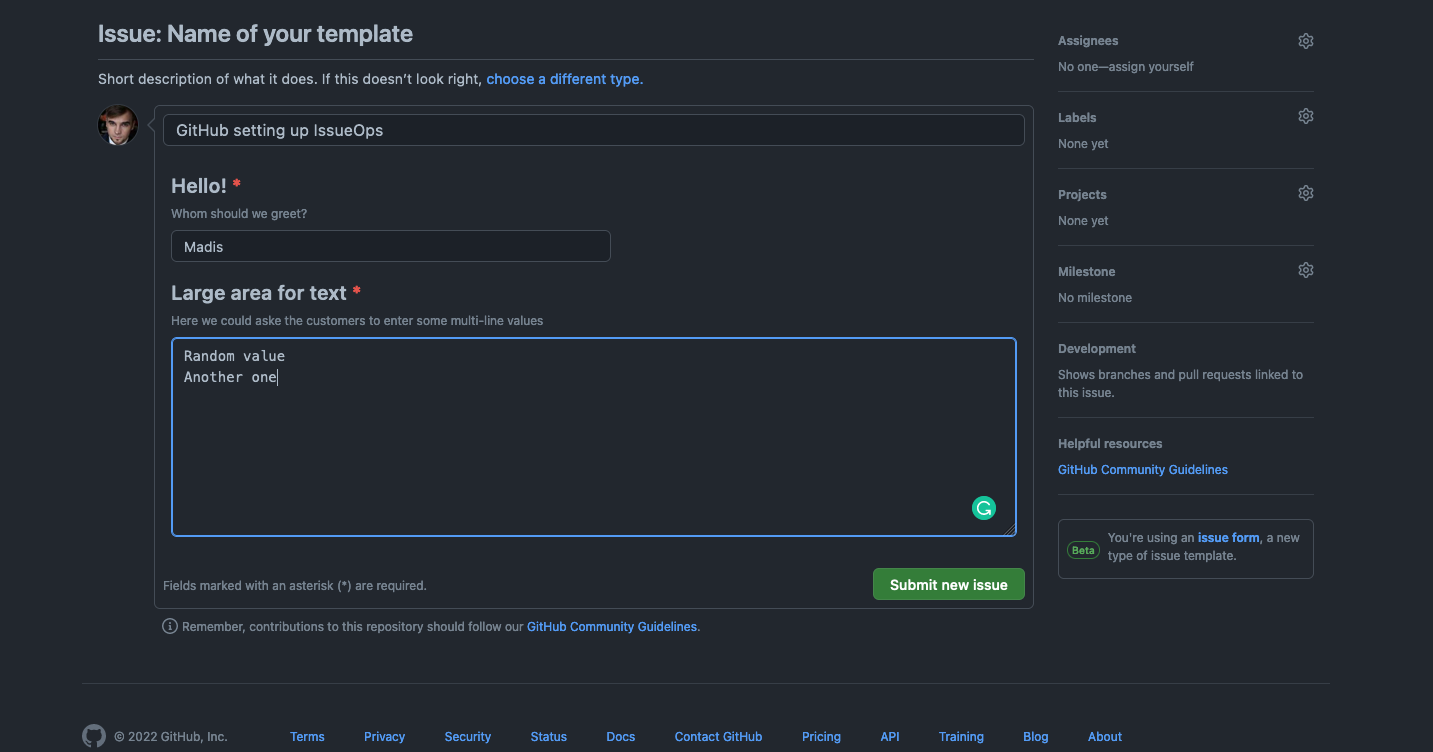Screen dimensions: 1433x752
Task: Click the user avatar picture
Action: 118,126
